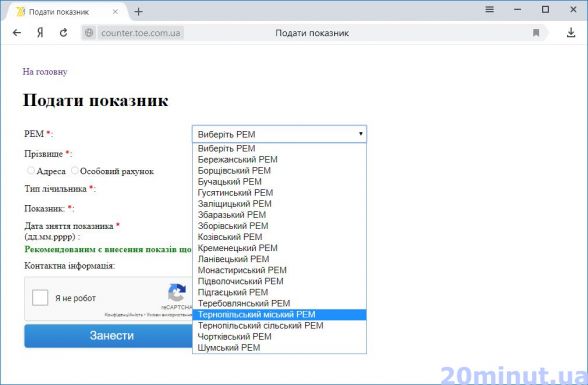Bookmark the page with the bookmark icon

coord(536,33)
